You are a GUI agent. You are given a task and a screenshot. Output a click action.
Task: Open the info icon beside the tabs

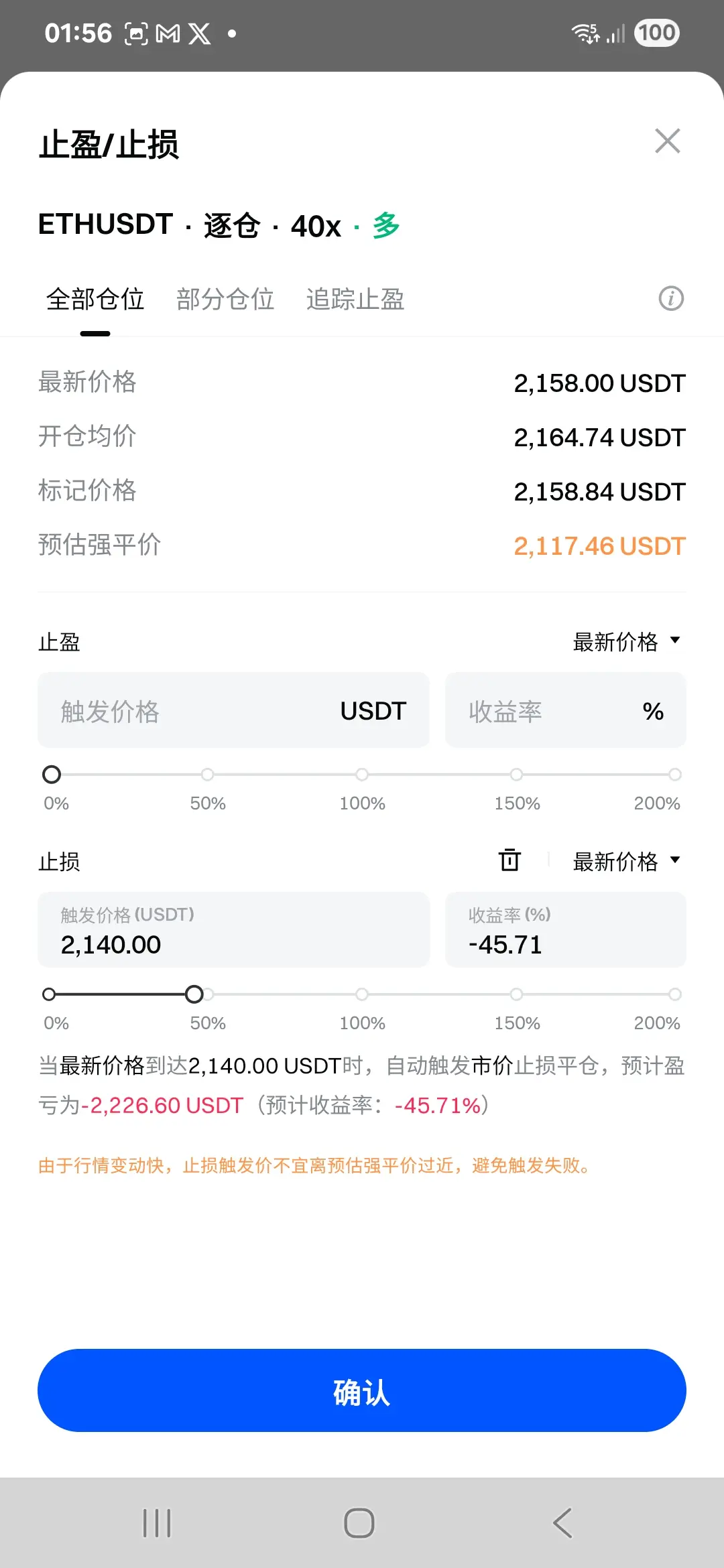pyautogui.click(x=671, y=299)
